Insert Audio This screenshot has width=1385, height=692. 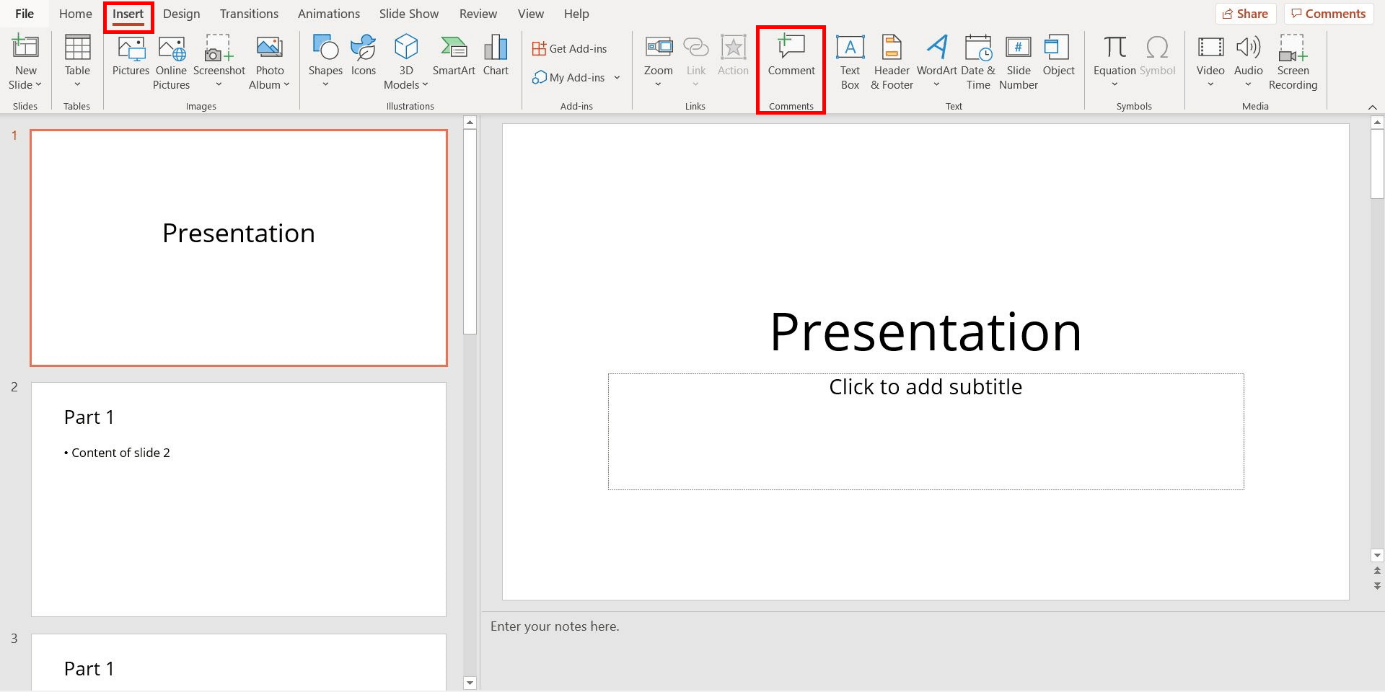point(1248,47)
